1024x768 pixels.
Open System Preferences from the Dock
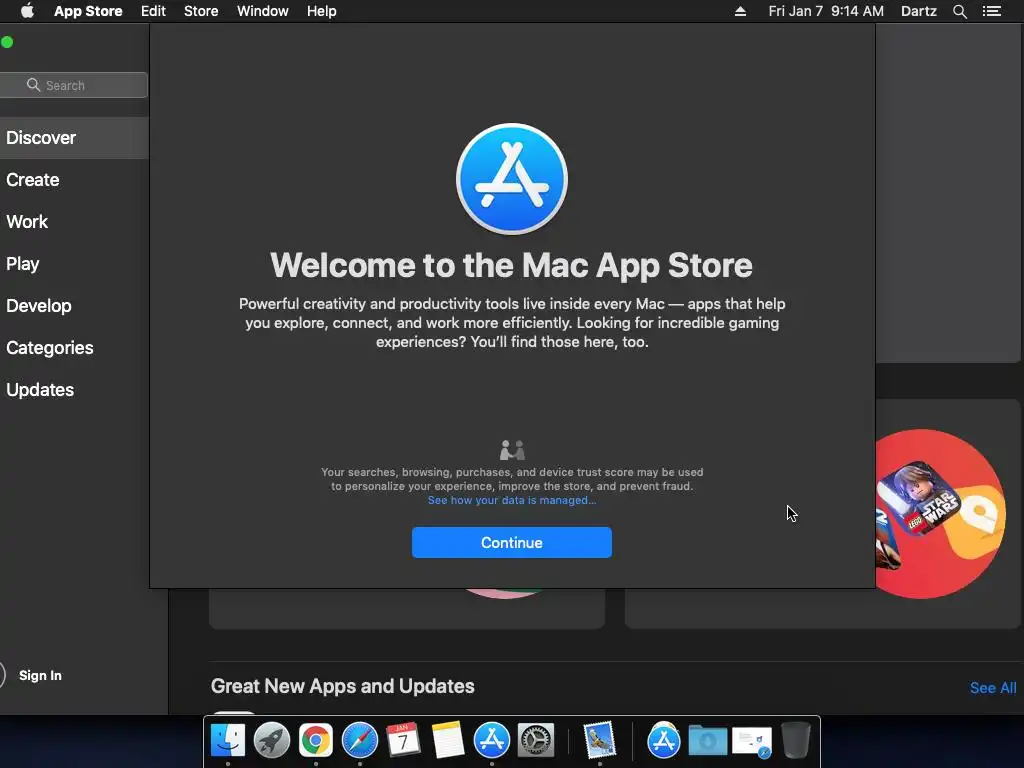(x=536, y=741)
